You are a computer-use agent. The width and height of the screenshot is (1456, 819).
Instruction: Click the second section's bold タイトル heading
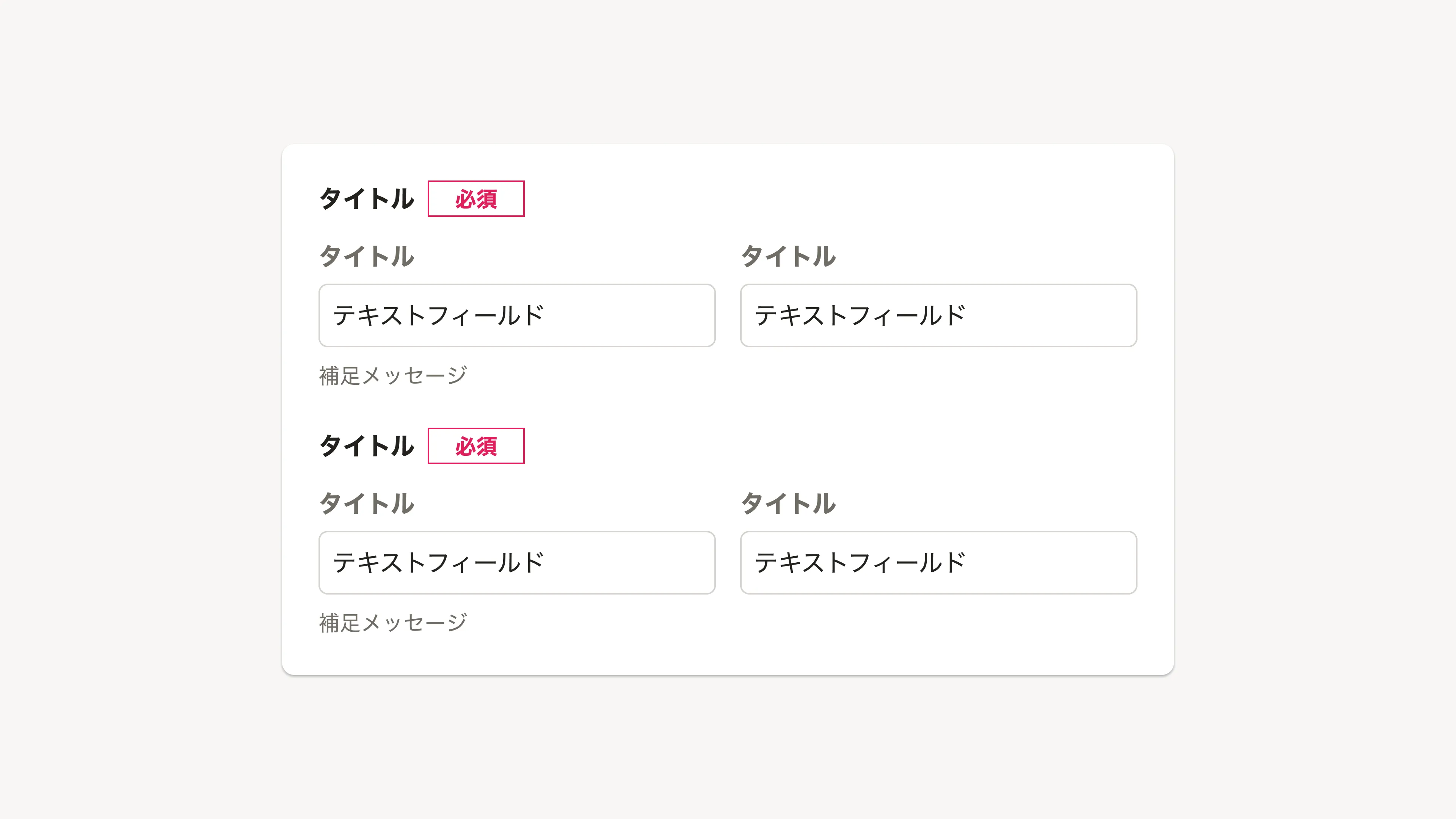click(x=366, y=446)
